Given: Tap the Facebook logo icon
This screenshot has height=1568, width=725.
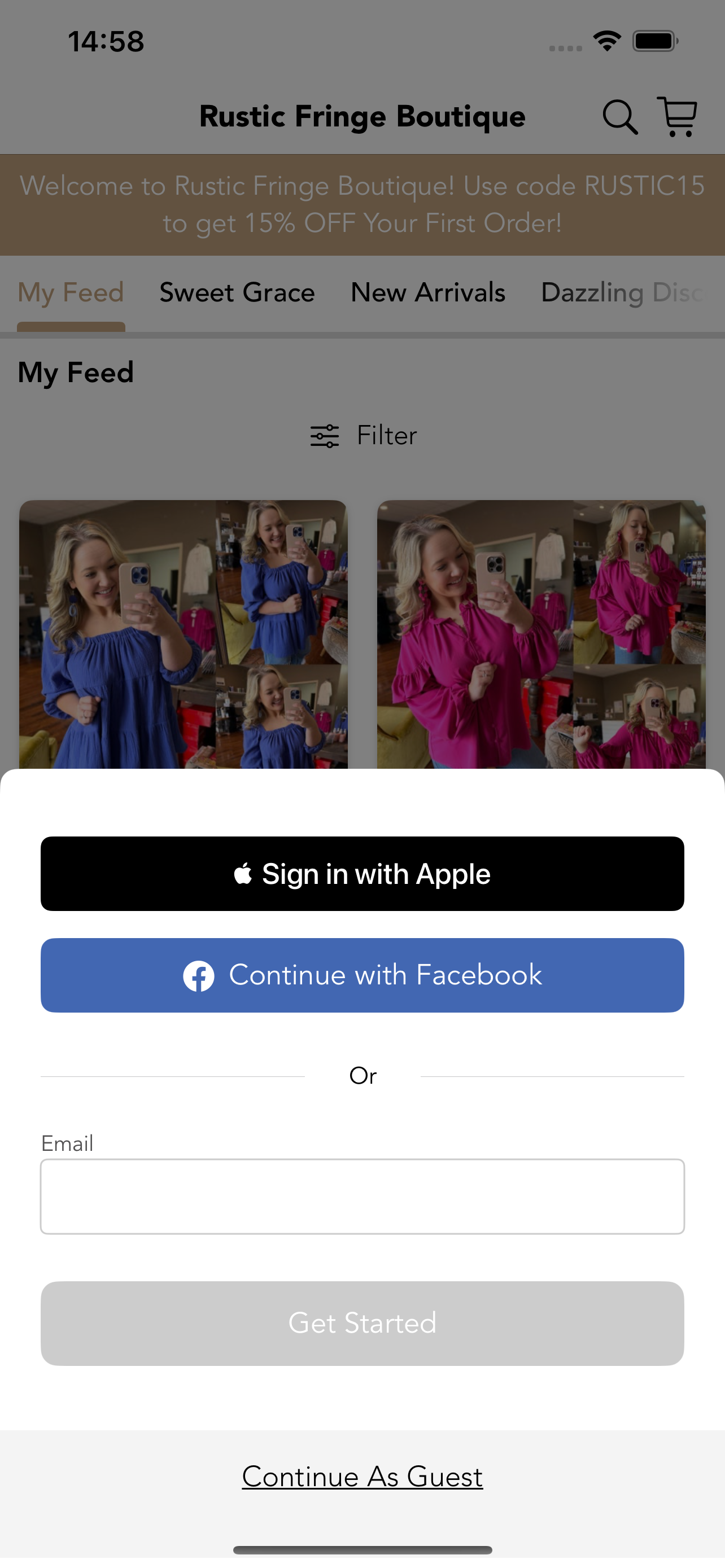Looking at the screenshot, I should point(198,976).
